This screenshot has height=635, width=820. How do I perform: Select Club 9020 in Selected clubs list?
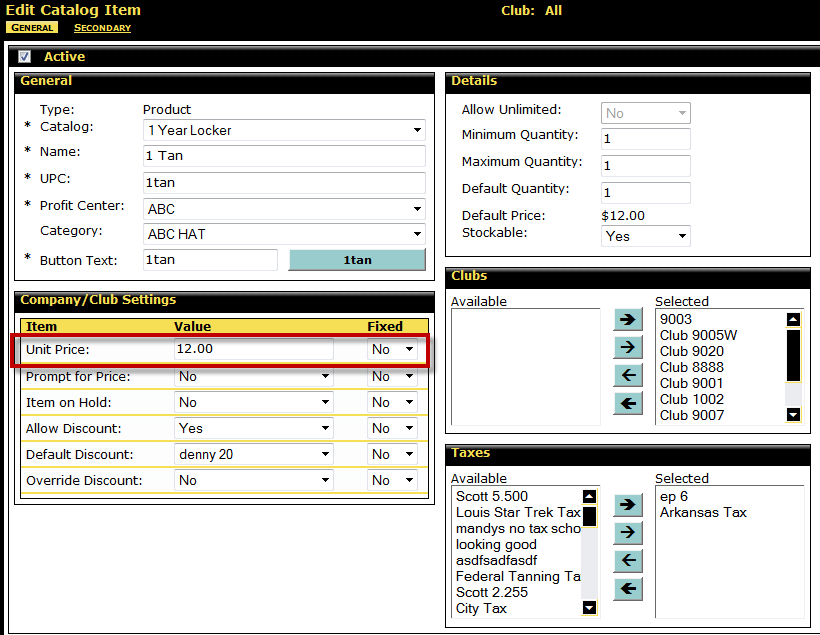pos(692,351)
